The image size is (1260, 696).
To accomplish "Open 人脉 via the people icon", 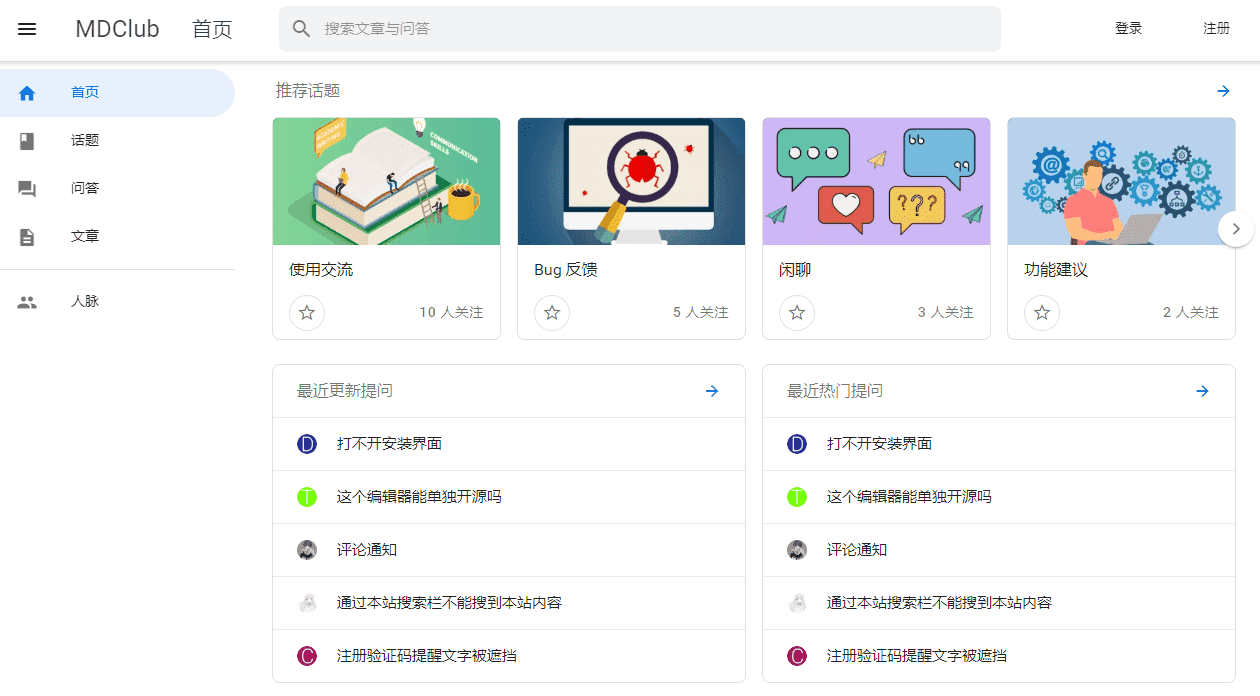I will point(28,300).
